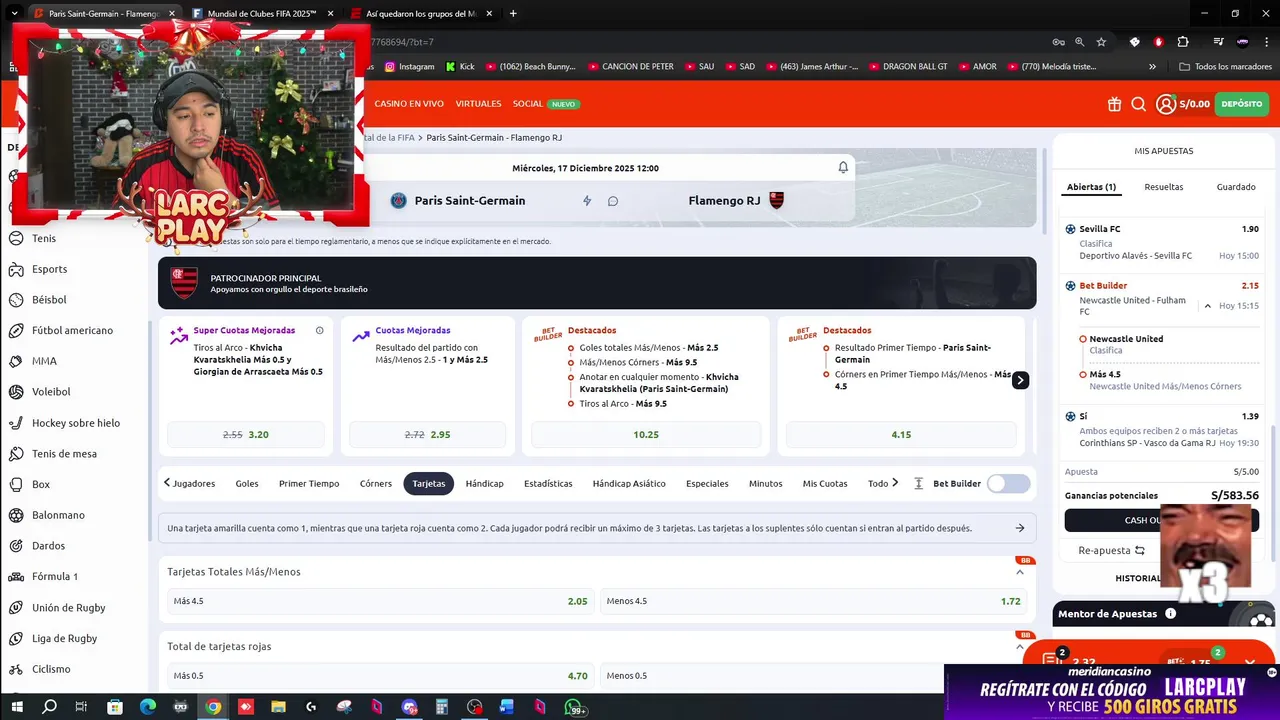Expand the card rules info arrow

coord(1020,528)
